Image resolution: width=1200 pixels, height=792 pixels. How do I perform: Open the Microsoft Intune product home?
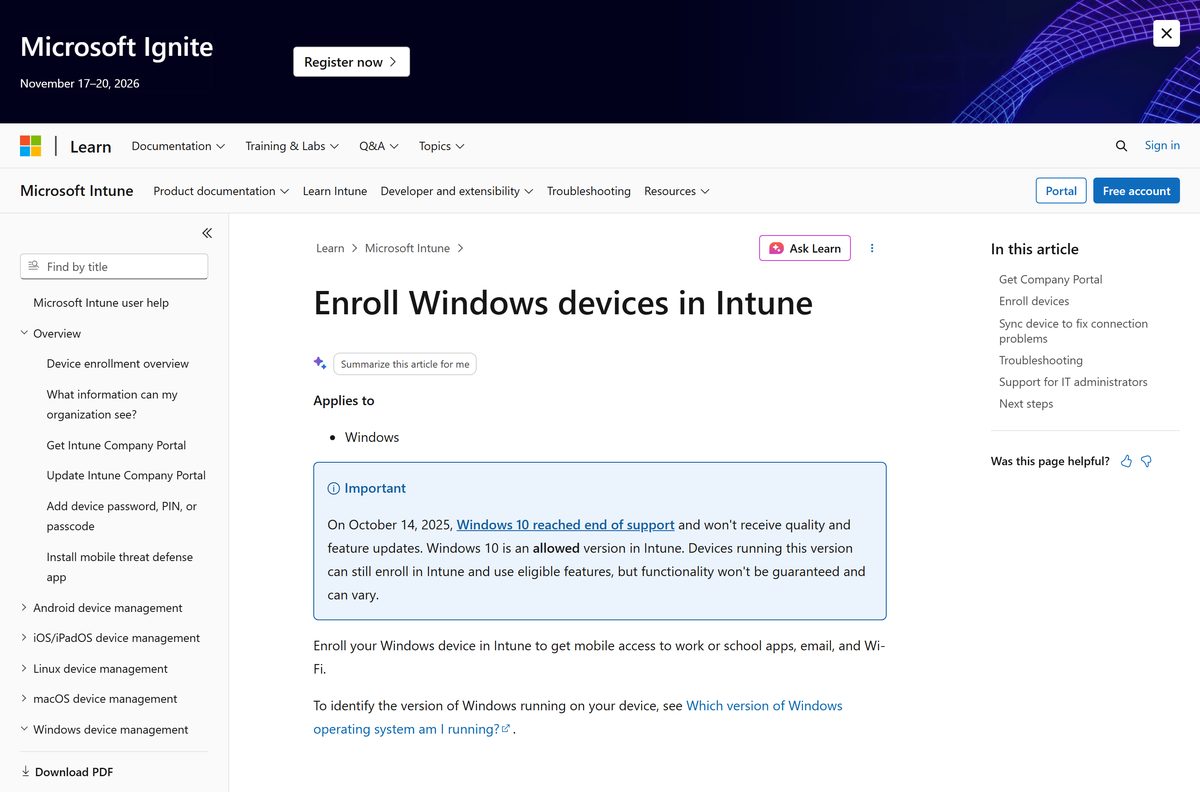click(x=77, y=191)
